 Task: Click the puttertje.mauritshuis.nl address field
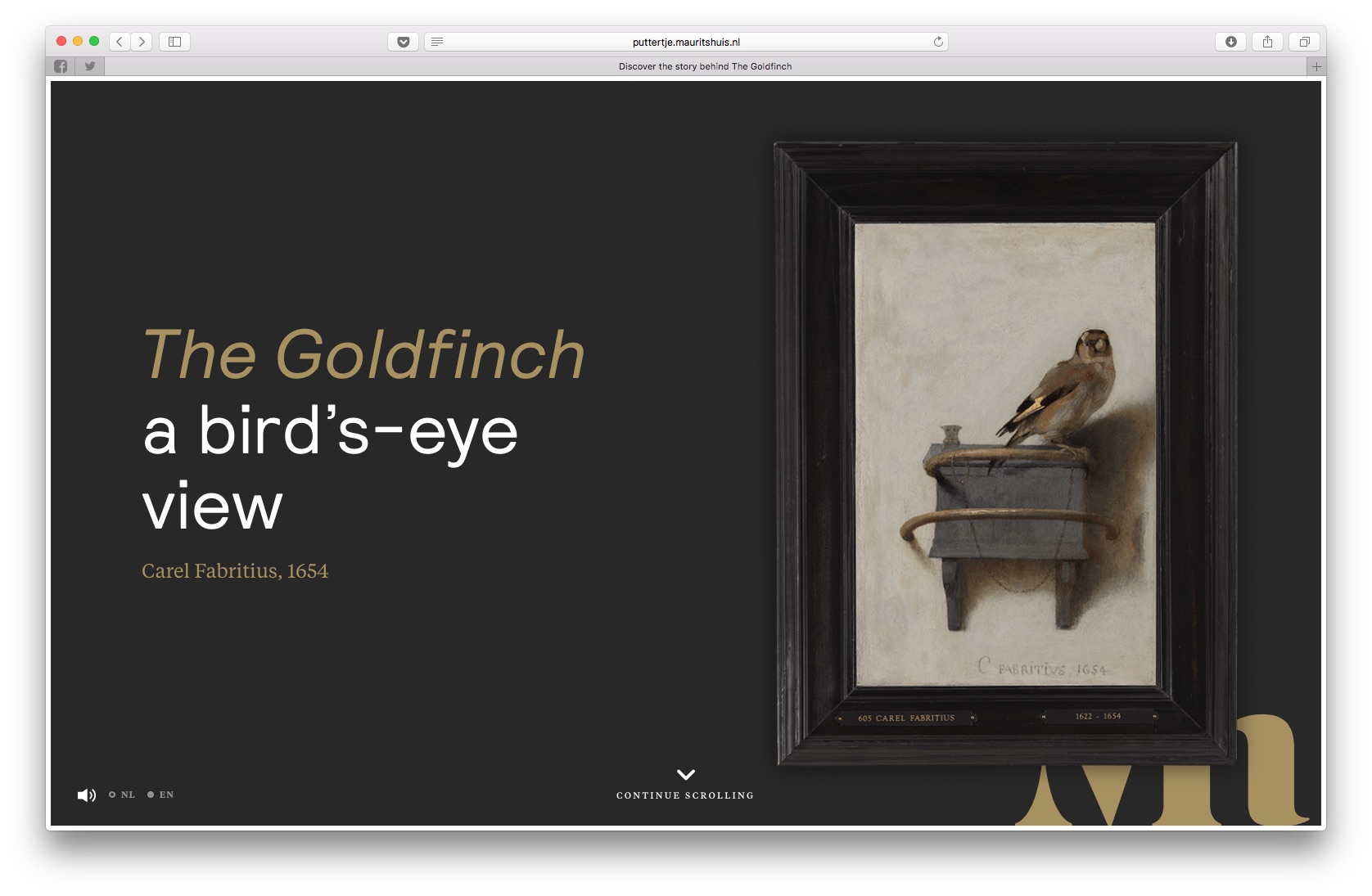click(686, 42)
